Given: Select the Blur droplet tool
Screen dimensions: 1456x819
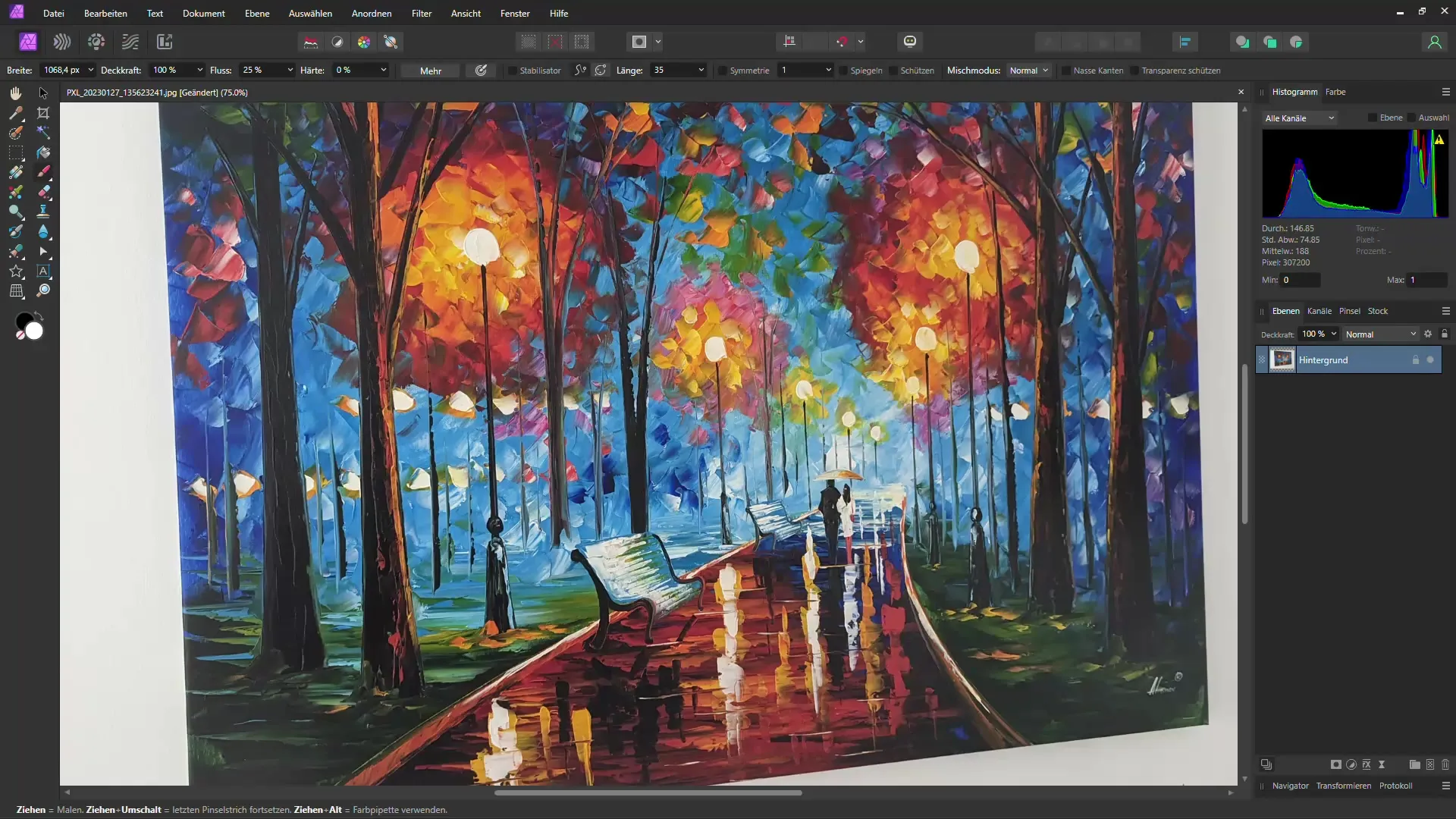Looking at the screenshot, I should pyautogui.click(x=43, y=231).
